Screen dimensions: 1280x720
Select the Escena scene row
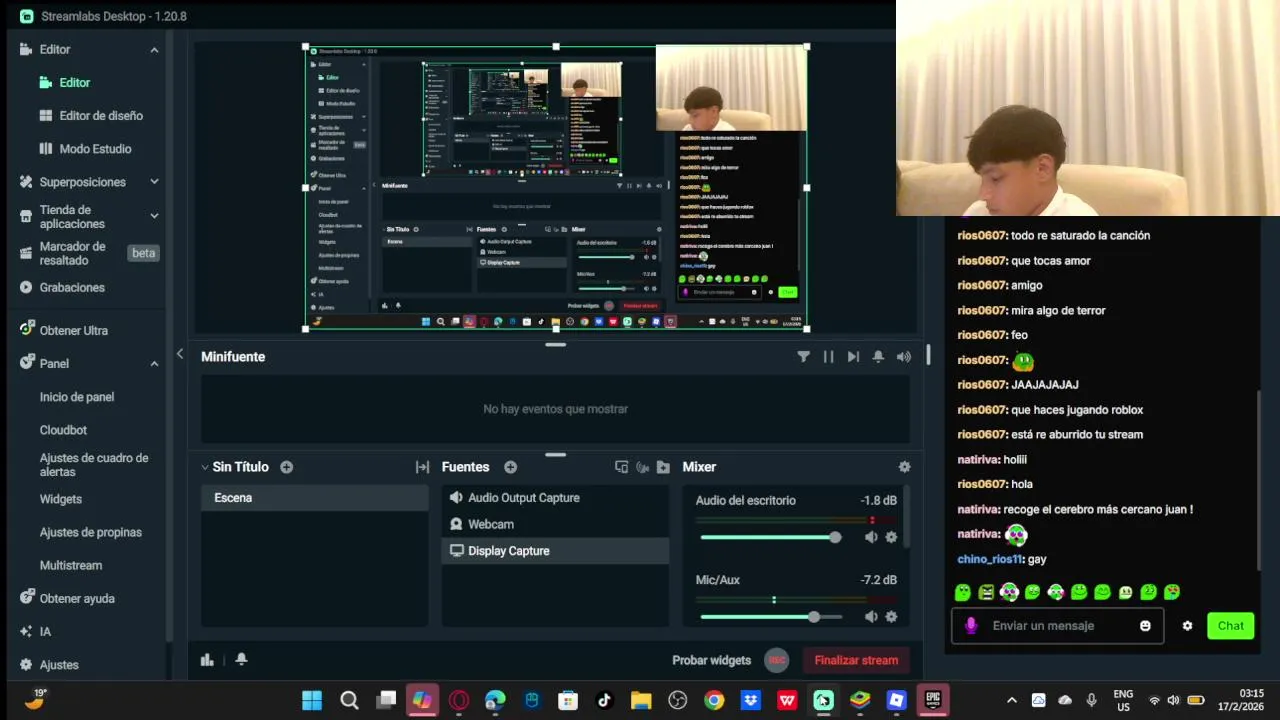tap(315, 498)
